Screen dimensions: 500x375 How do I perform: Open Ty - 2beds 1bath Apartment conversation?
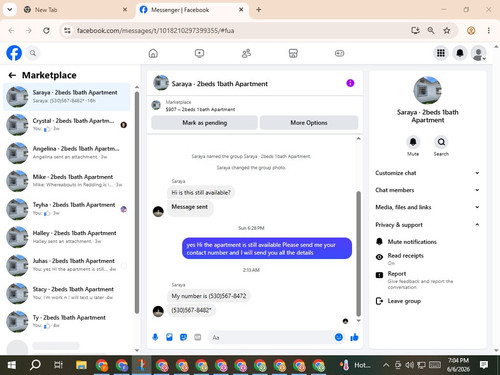pos(67,322)
